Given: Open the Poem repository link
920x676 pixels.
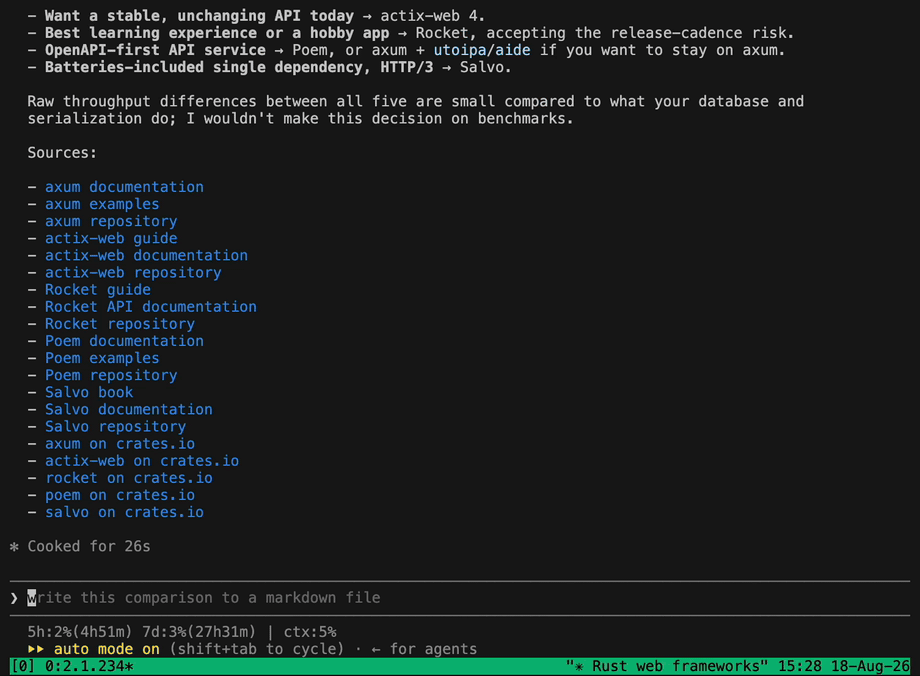Looking at the screenshot, I should [111, 376].
